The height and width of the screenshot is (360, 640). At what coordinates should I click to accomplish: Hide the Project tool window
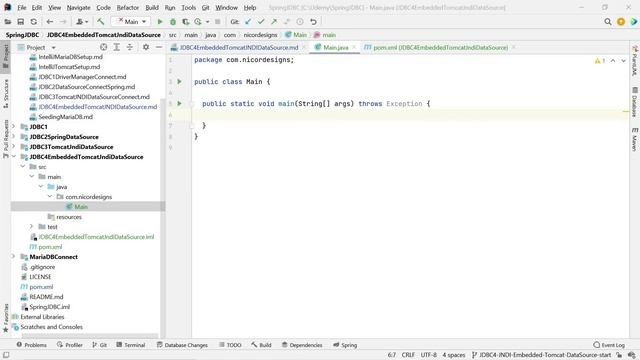click(x=159, y=47)
